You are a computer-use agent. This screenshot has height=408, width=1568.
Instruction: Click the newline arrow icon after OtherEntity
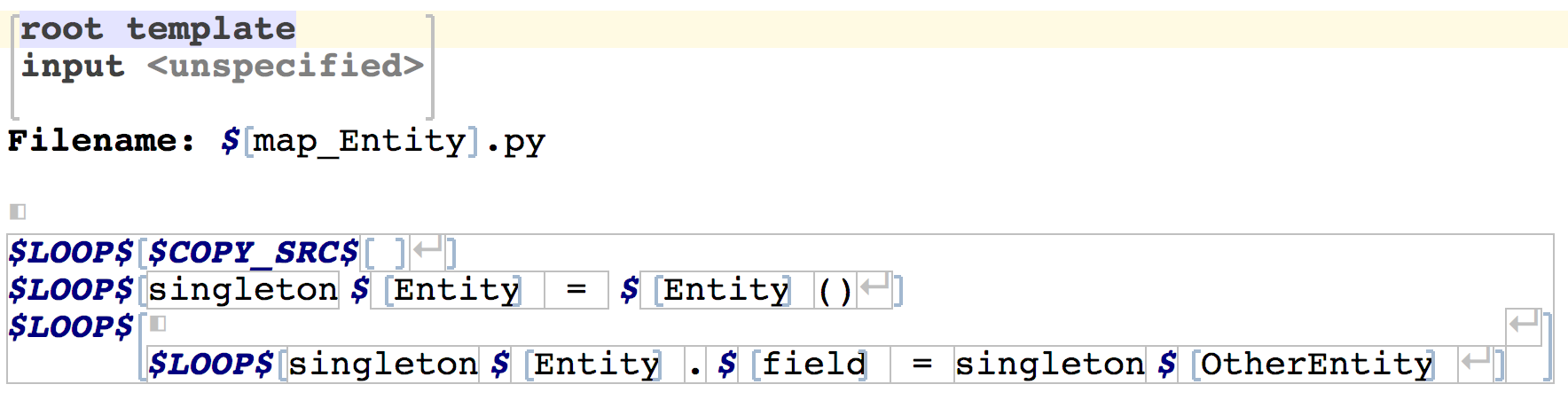pos(1476,361)
